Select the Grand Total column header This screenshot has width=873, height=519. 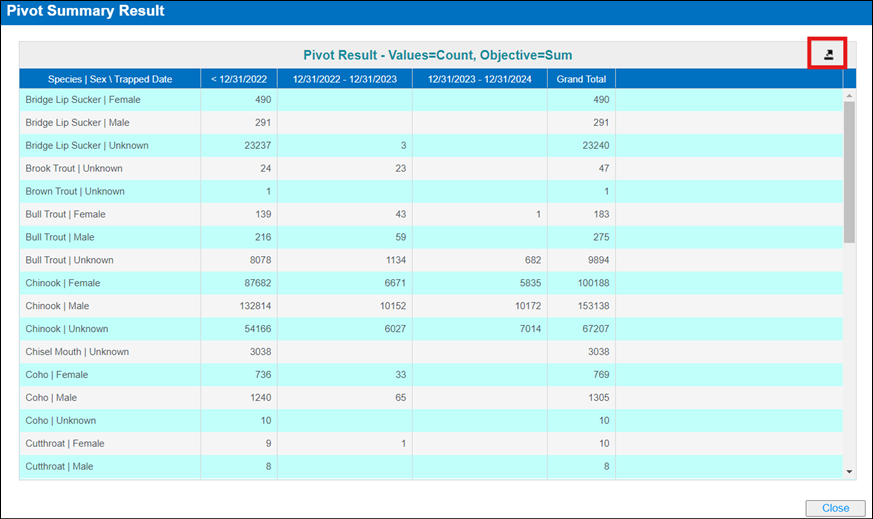pyautogui.click(x=581, y=79)
